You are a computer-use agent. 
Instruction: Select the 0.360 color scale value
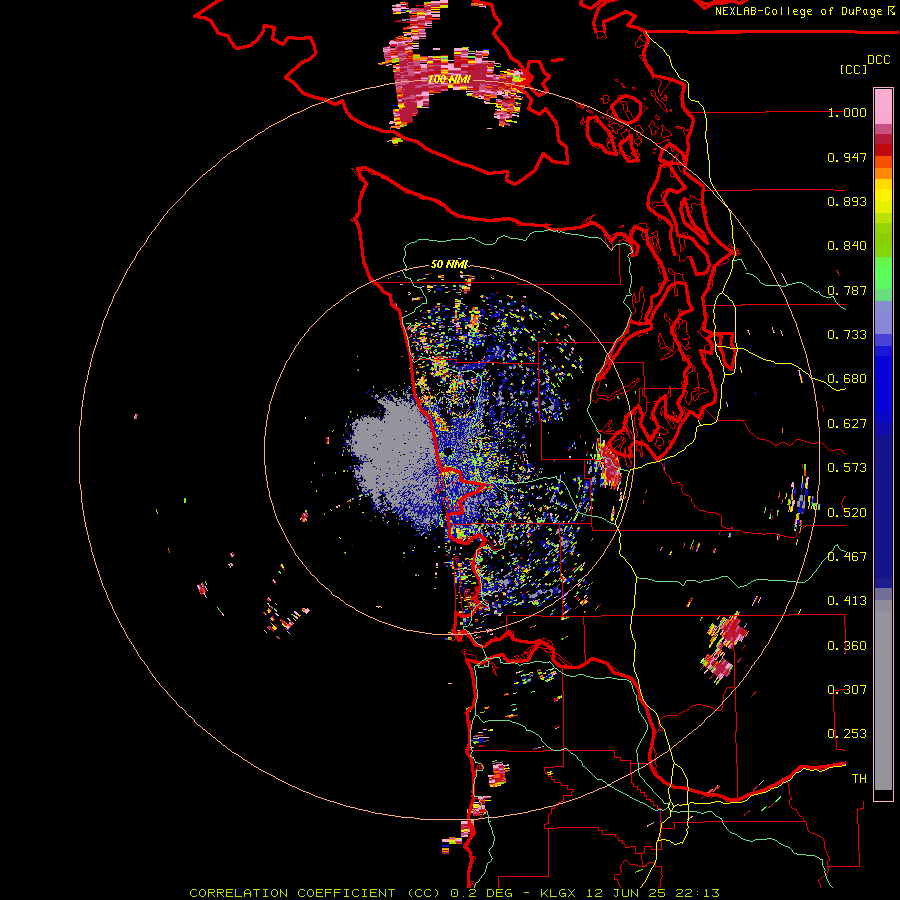coord(847,646)
